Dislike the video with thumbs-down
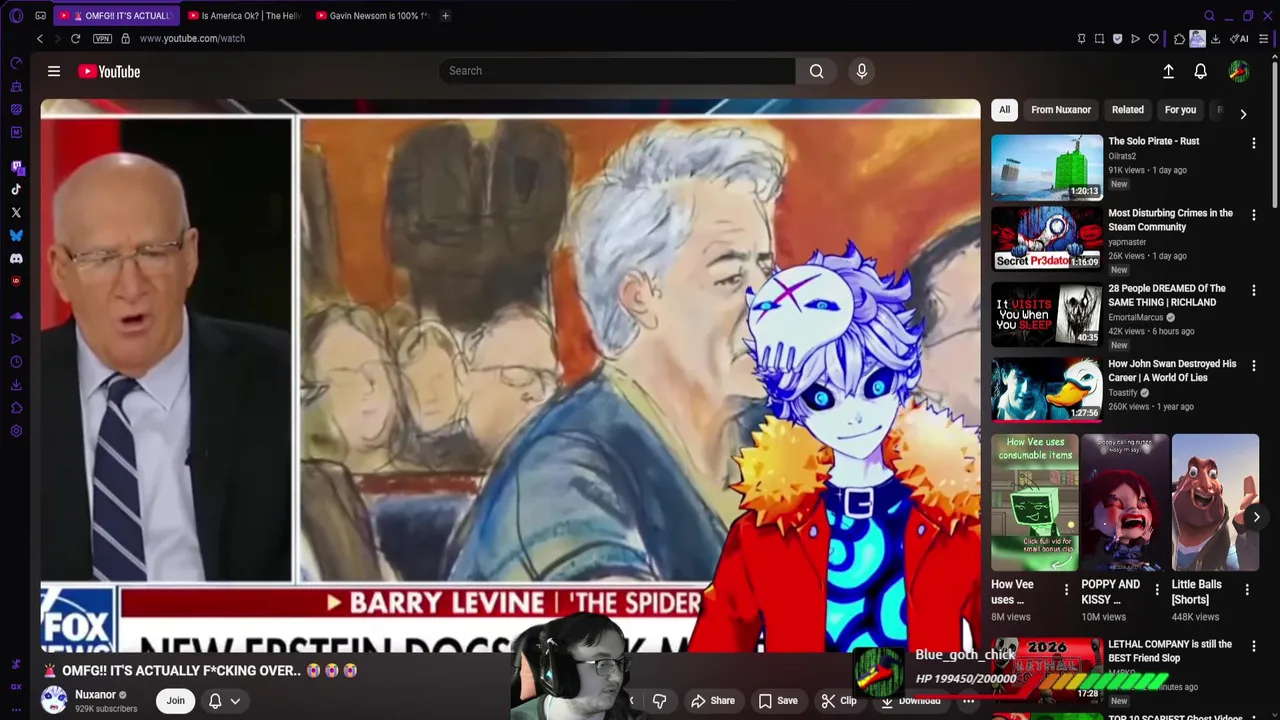The width and height of the screenshot is (1280, 720). [x=659, y=701]
